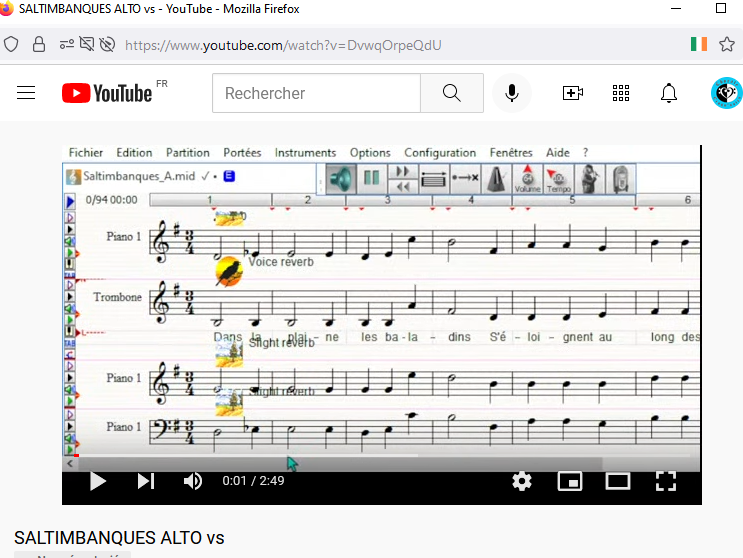This screenshot has width=743, height=558.
Task: Start voice search with microphone
Action: pyautogui.click(x=512, y=93)
